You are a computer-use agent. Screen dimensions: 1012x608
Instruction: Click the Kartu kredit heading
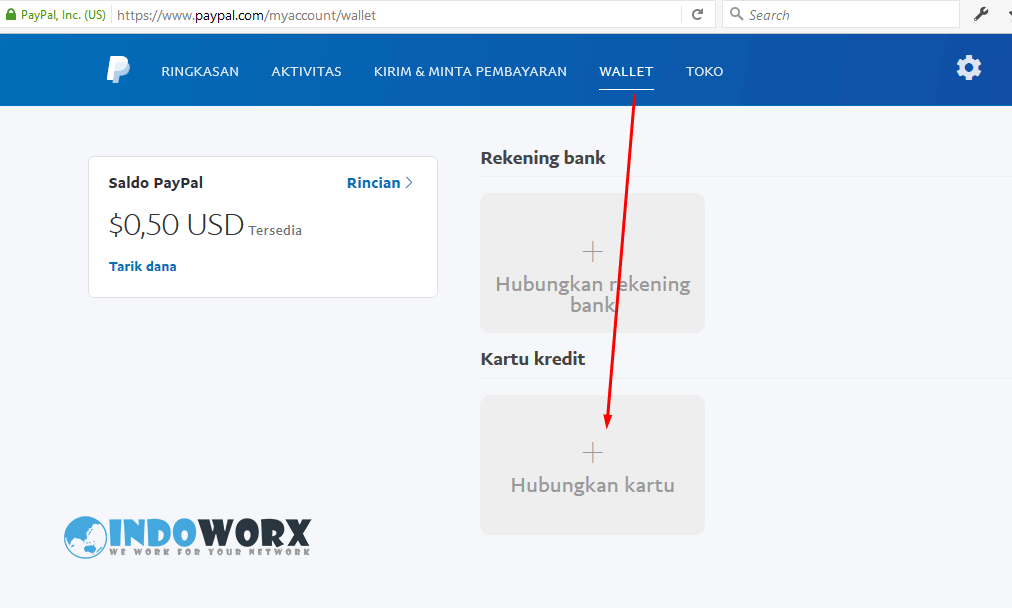532,359
